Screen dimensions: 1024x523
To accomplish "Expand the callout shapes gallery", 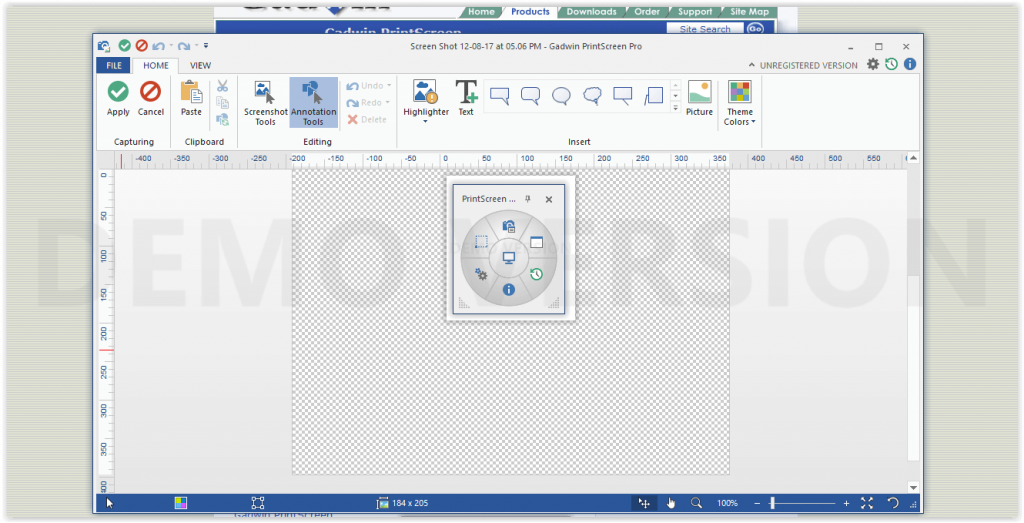I will (675, 108).
